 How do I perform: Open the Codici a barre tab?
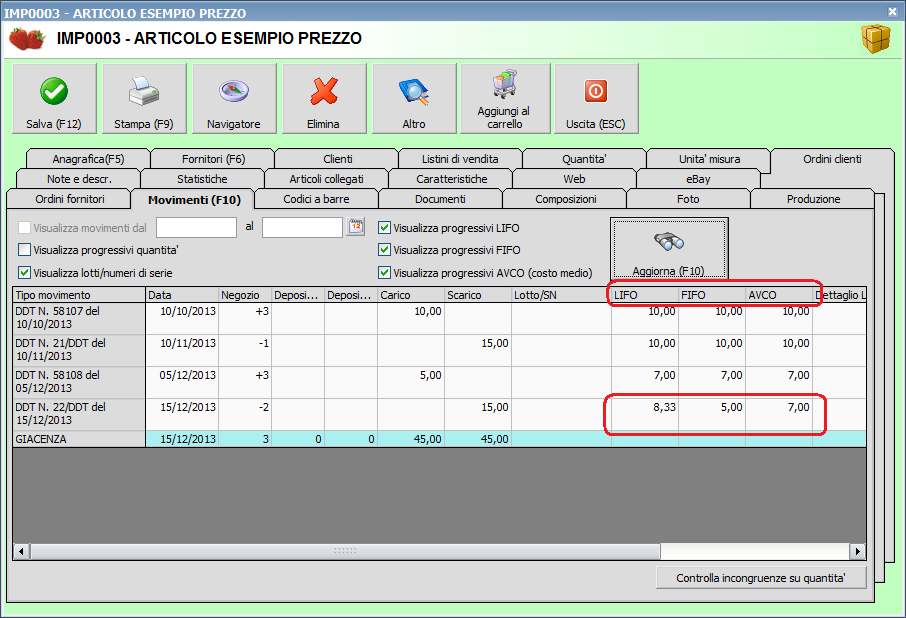(x=316, y=199)
